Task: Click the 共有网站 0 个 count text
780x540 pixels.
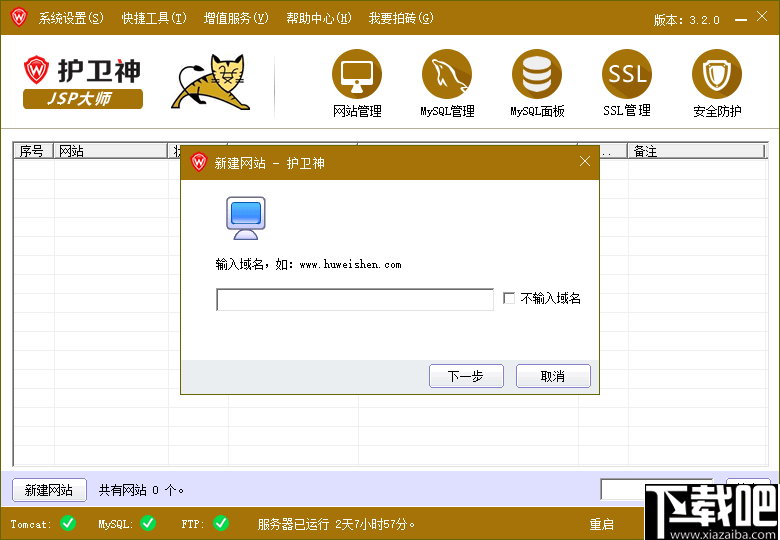Action: (x=141, y=490)
